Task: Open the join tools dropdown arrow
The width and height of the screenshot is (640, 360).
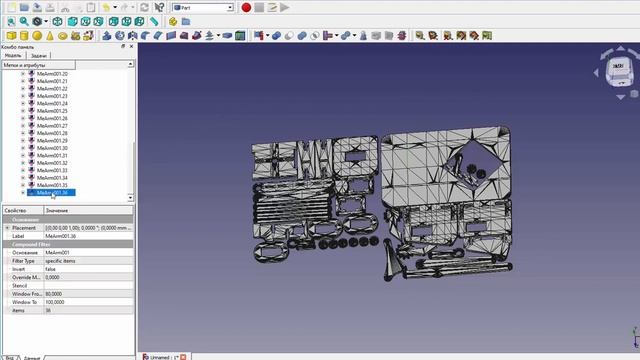Action: click(336, 36)
